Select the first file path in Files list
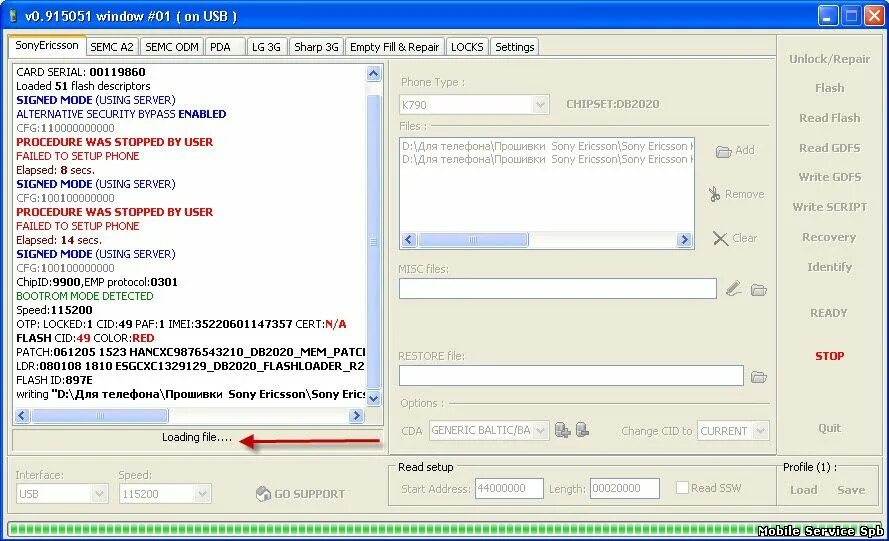The image size is (889, 541). [547, 146]
